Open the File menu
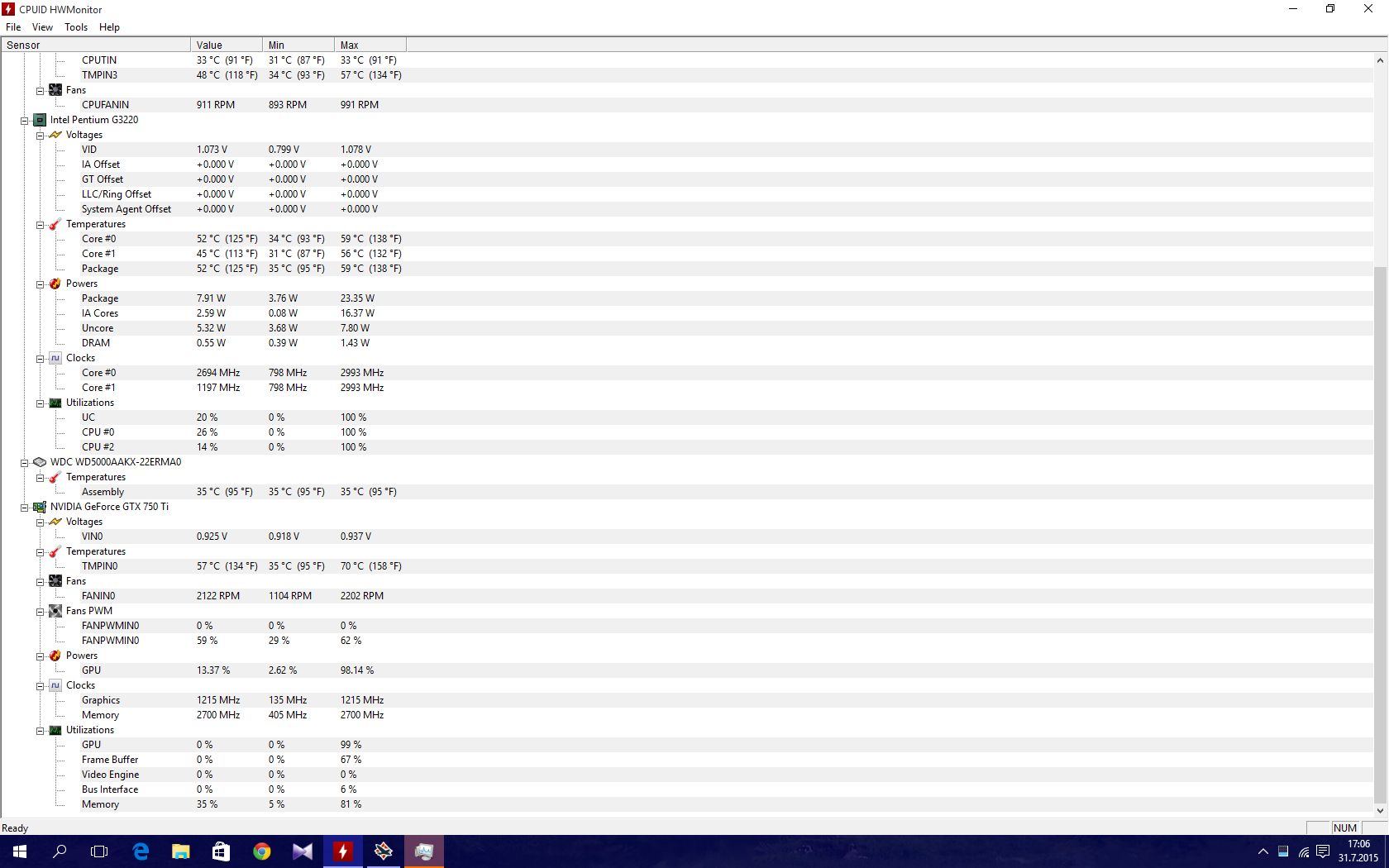The width and height of the screenshot is (1389, 868). 13,26
